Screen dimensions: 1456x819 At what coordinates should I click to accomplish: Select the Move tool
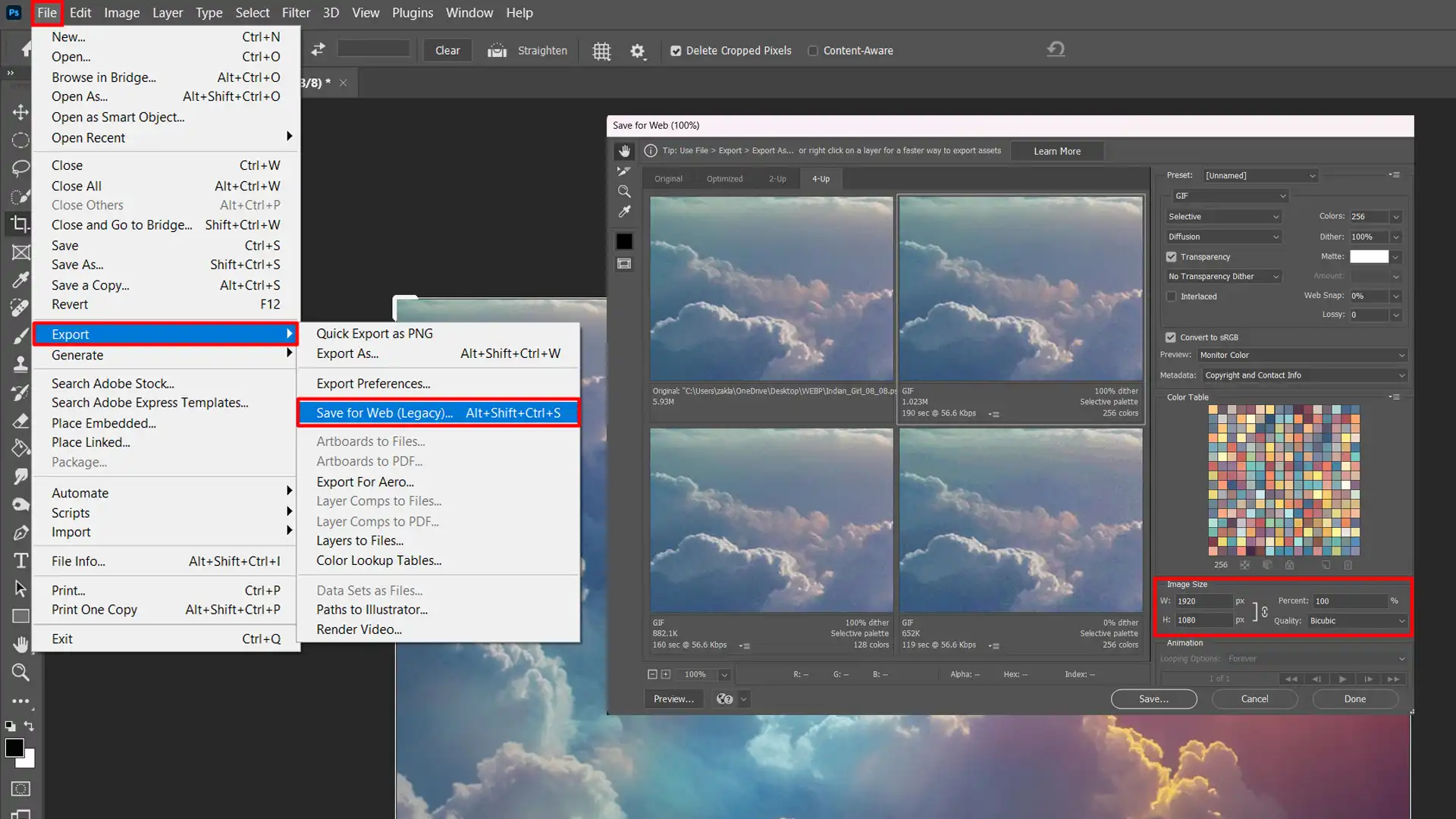[x=20, y=112]
